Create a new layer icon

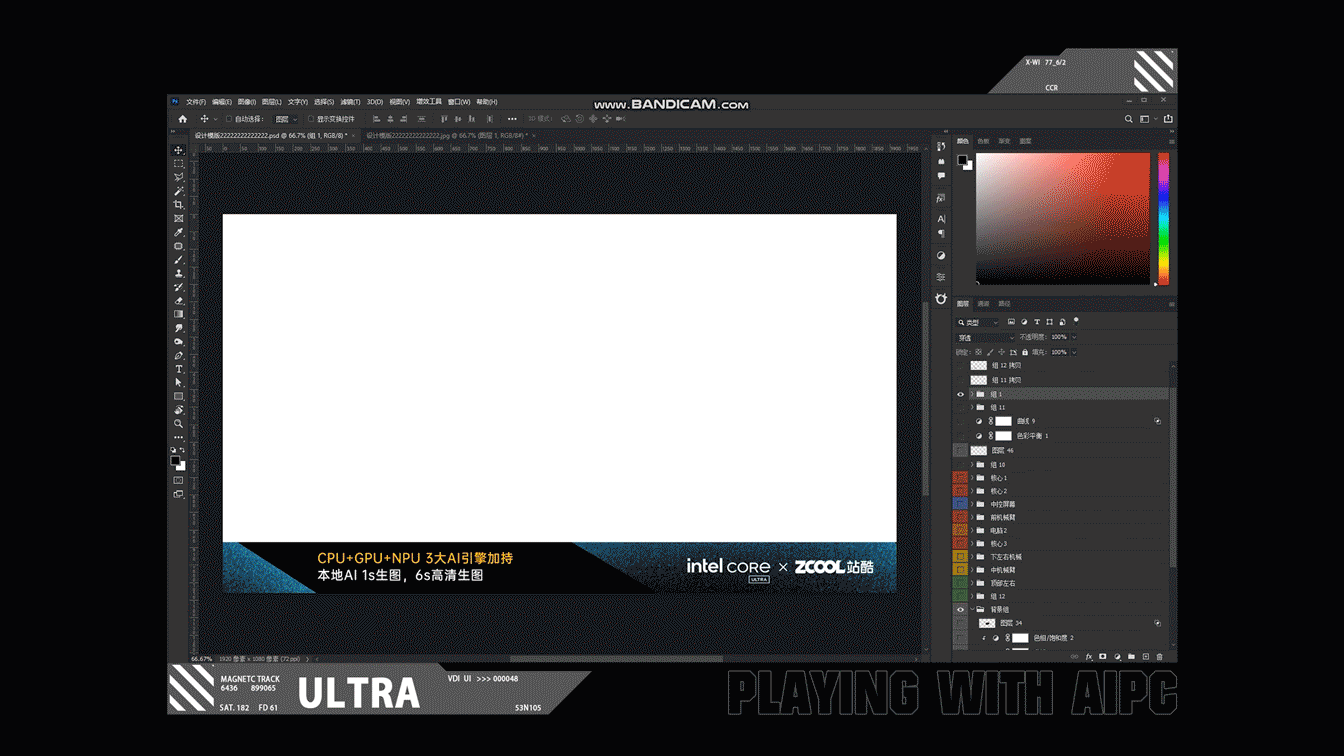[x=1145, y=657]
